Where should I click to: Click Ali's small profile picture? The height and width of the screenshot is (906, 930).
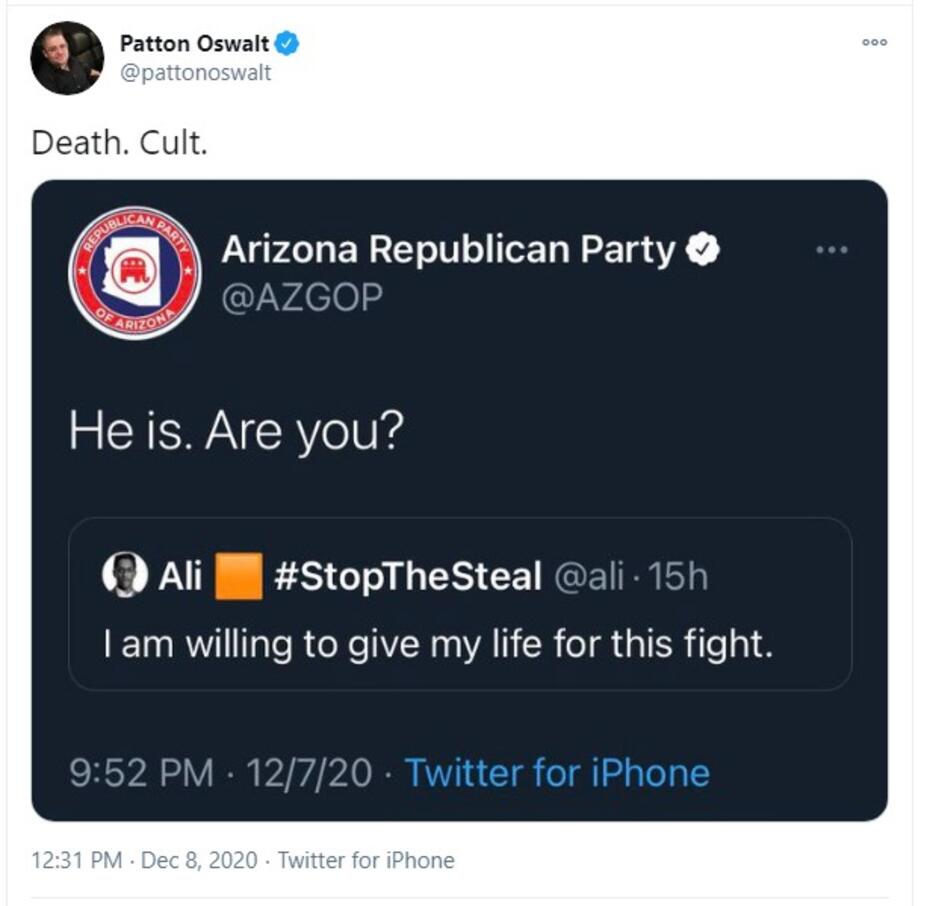tap(125, 575)
